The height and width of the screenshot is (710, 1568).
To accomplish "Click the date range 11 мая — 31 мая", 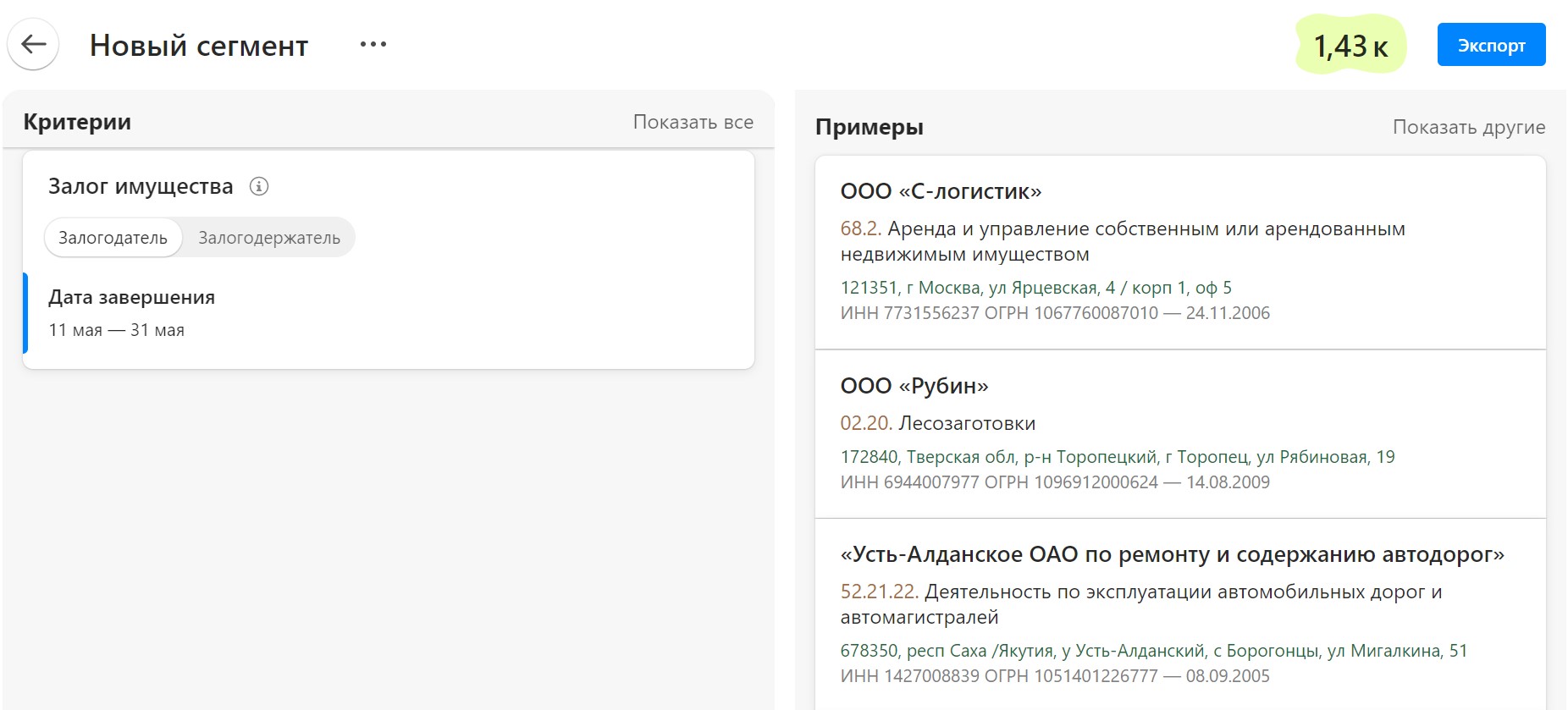I will tap(116, 330).
